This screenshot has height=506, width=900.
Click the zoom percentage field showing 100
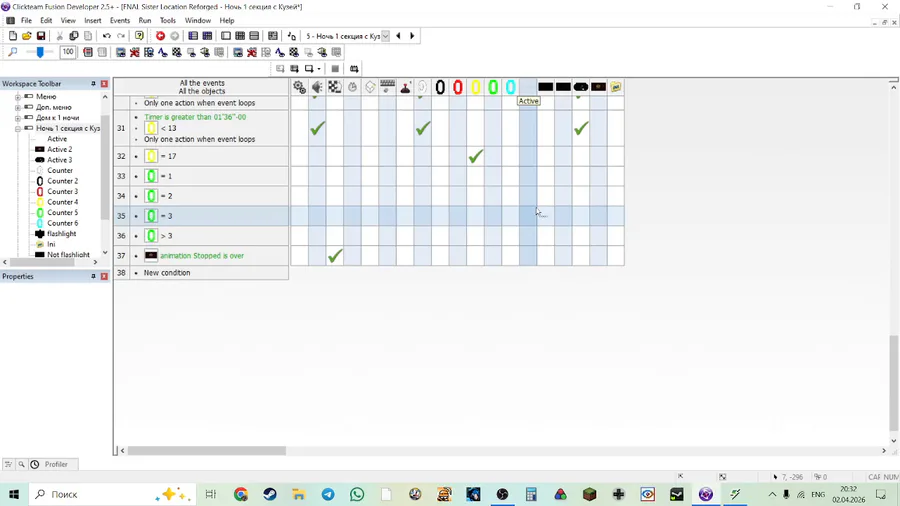[68, 52]
